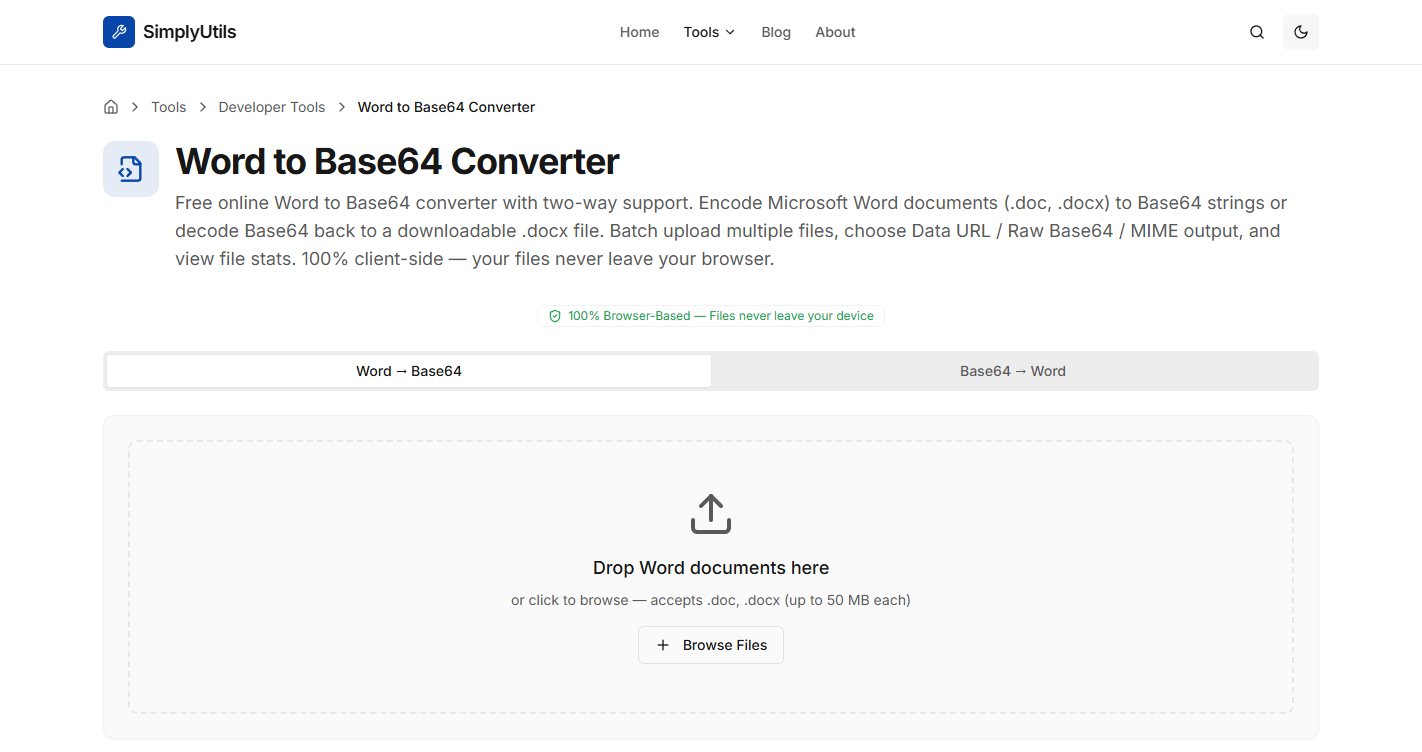Switch to the Base64 → Word tab
Screen dimensions: 1422x752
click(1013, 371)
